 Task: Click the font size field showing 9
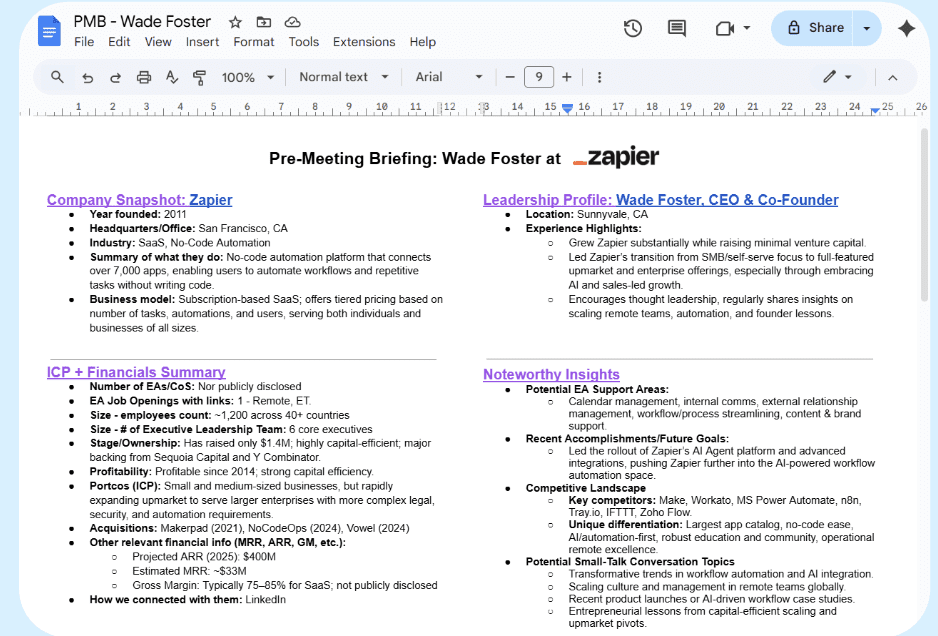[538, 77]
